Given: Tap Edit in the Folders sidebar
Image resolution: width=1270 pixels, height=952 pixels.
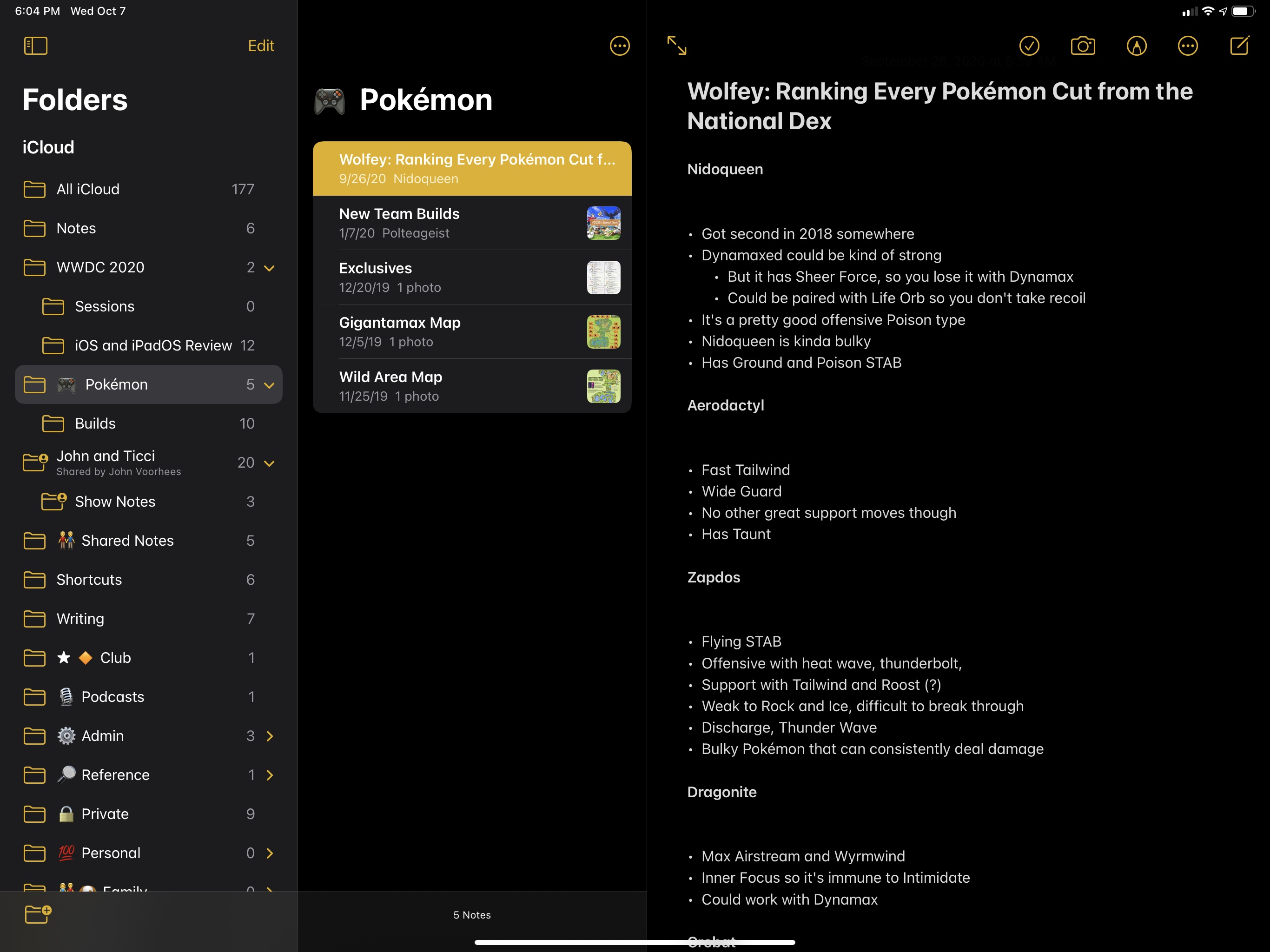Looking at the screenshot, I should pos(261,46).
